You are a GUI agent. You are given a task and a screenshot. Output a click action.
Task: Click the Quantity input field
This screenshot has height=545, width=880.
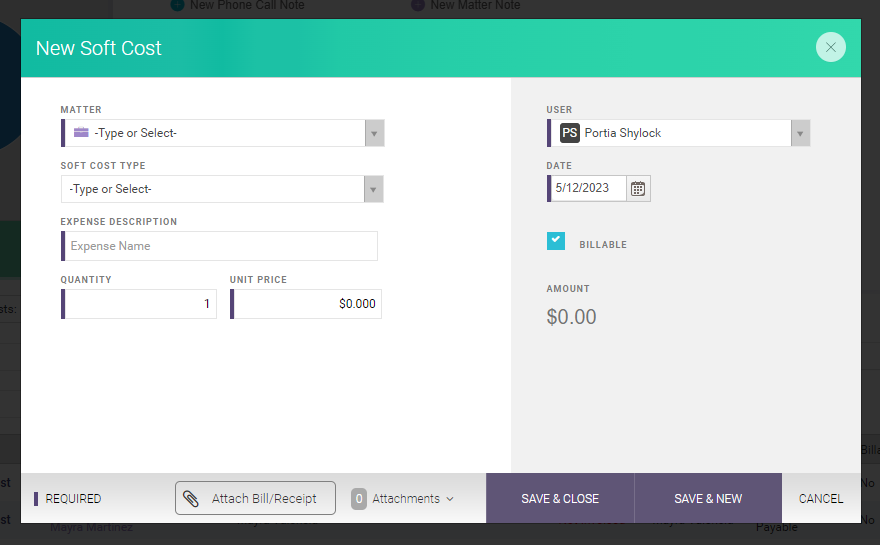click(140, 304)
